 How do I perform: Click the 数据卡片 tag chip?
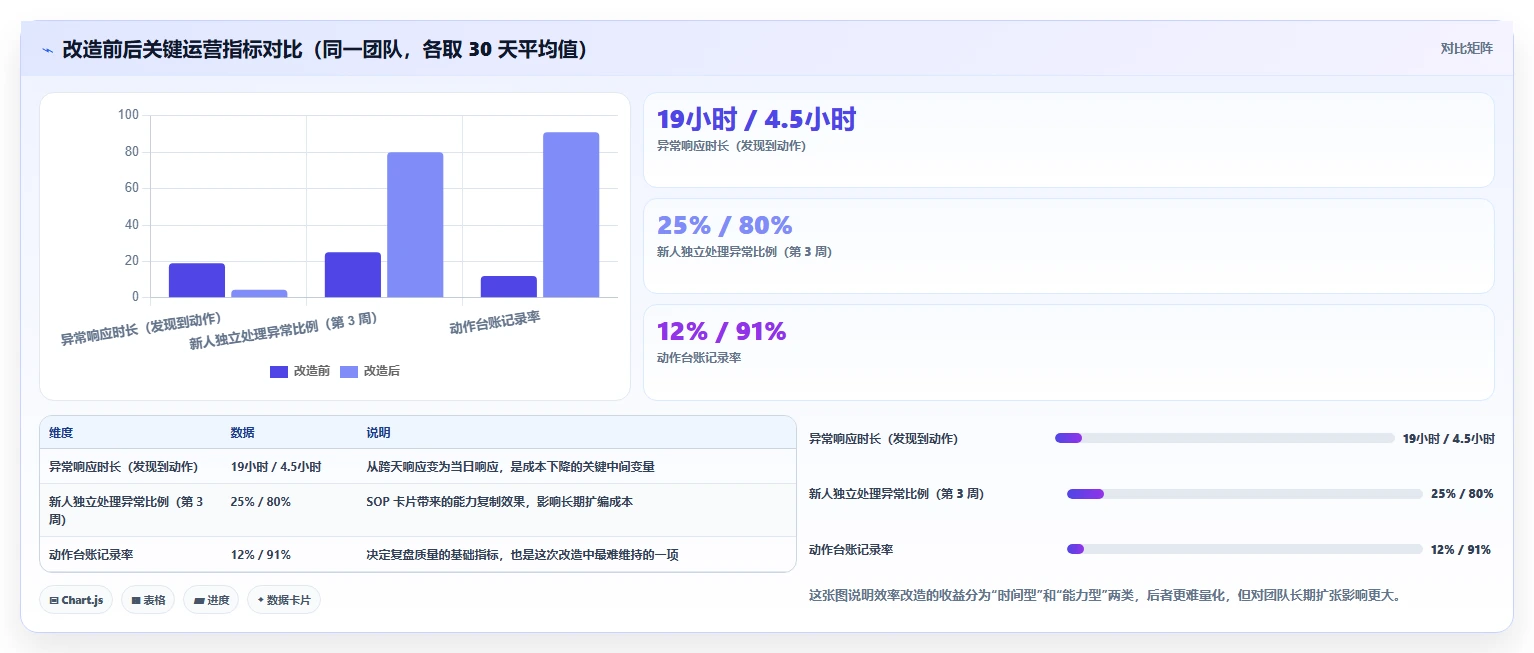tap(284, 600)
